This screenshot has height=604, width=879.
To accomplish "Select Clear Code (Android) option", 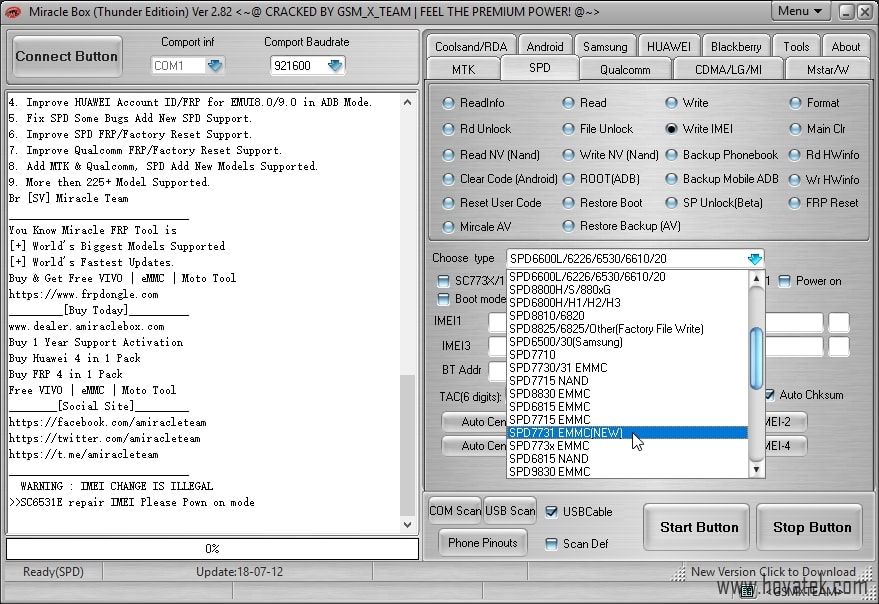I will click(x=500, y=178).
